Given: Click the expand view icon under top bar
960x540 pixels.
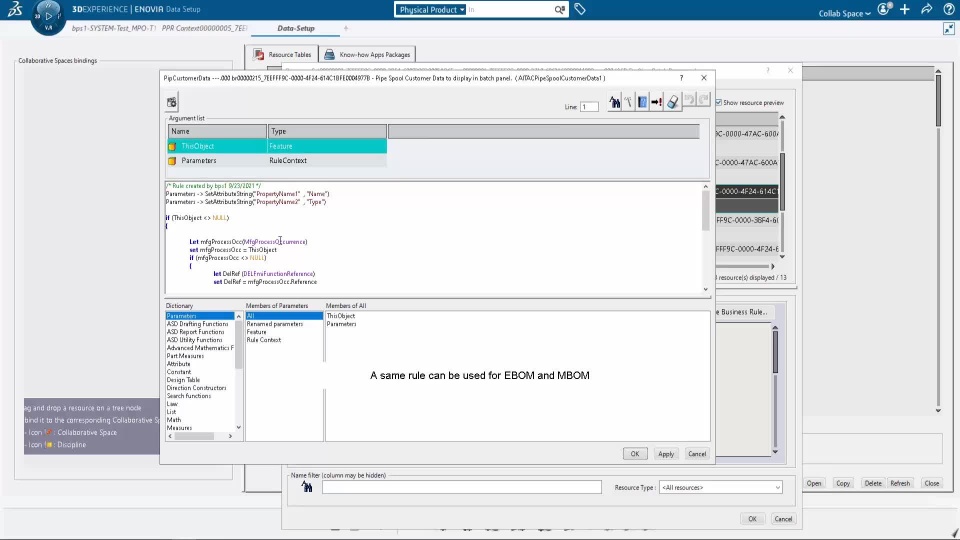Looking at the screenshot, I should 948,29.
